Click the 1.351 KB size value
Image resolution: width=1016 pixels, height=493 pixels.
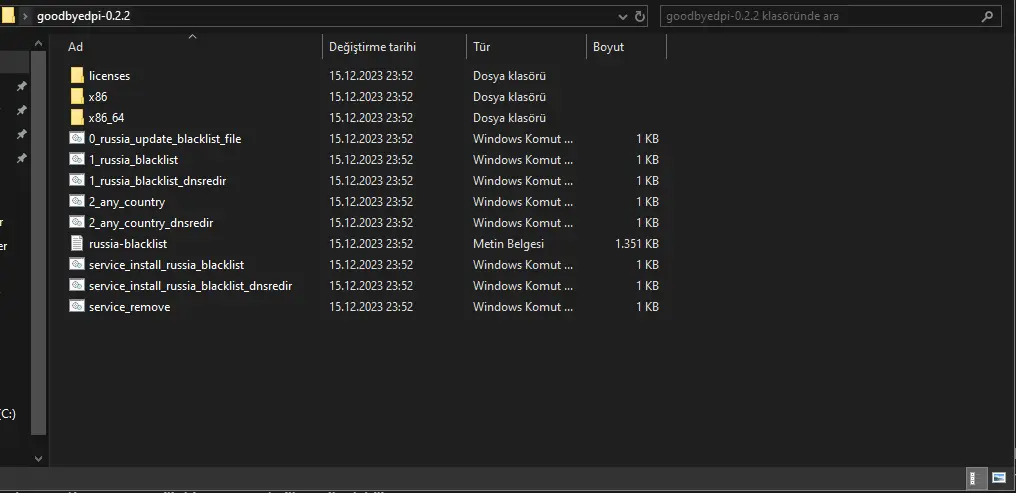point(637,244)
